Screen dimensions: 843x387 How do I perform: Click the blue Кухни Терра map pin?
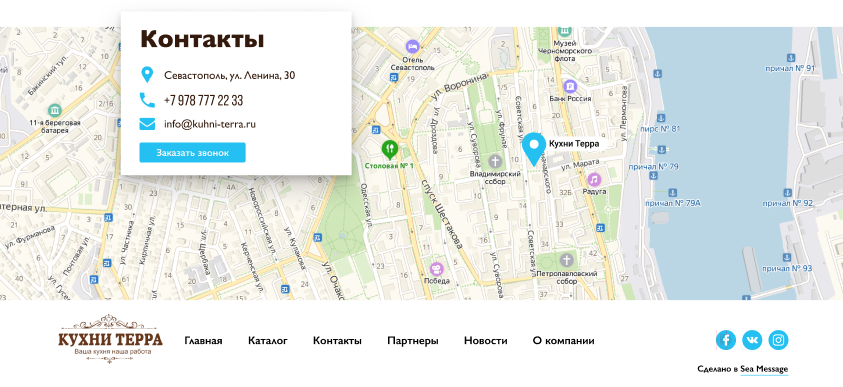click(x=534, y=149)
